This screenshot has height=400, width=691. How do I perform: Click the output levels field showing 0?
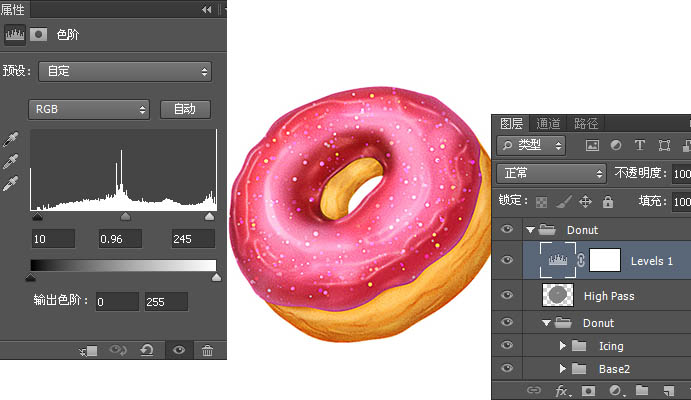pos(117,302)
